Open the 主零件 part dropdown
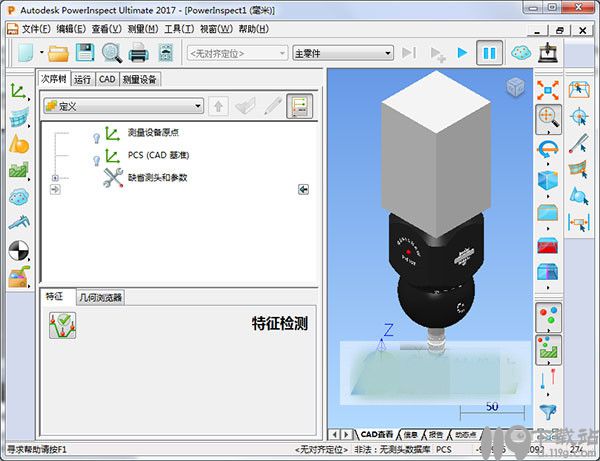 pyautogui.click(x=343, y=53)
